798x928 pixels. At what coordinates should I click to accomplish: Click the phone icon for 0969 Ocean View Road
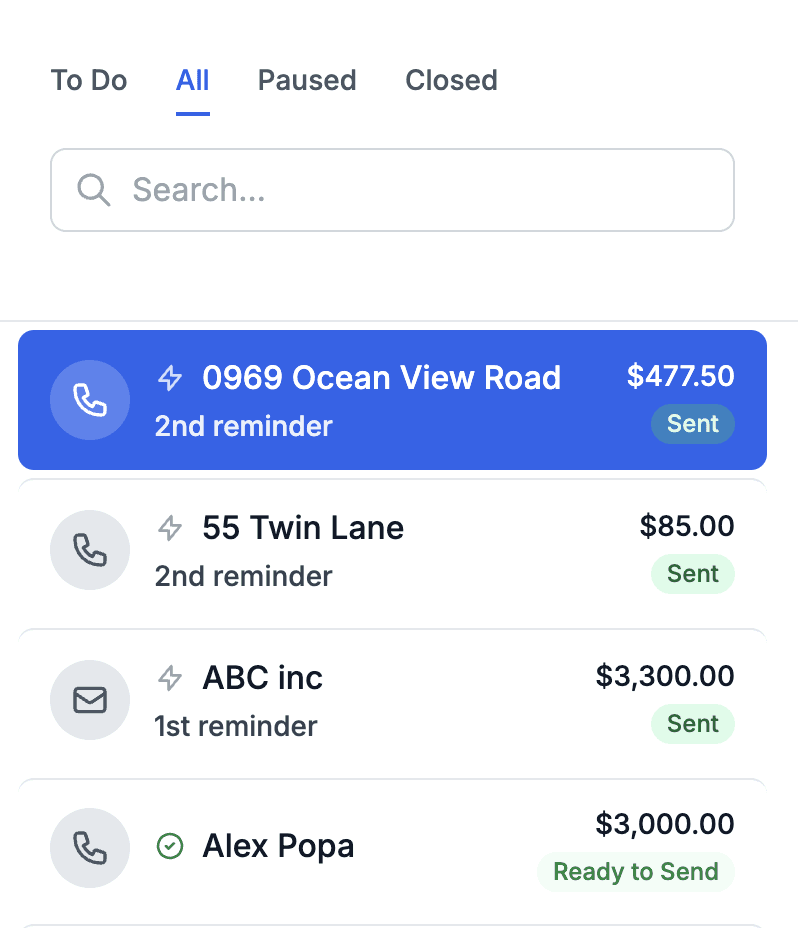pos(90,400)
